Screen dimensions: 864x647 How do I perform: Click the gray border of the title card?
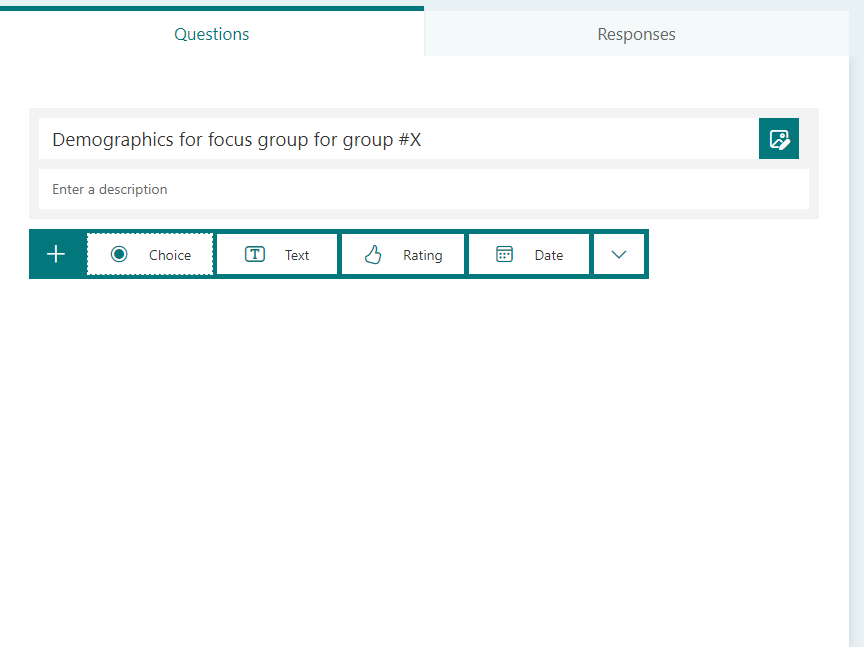[33, 163]
